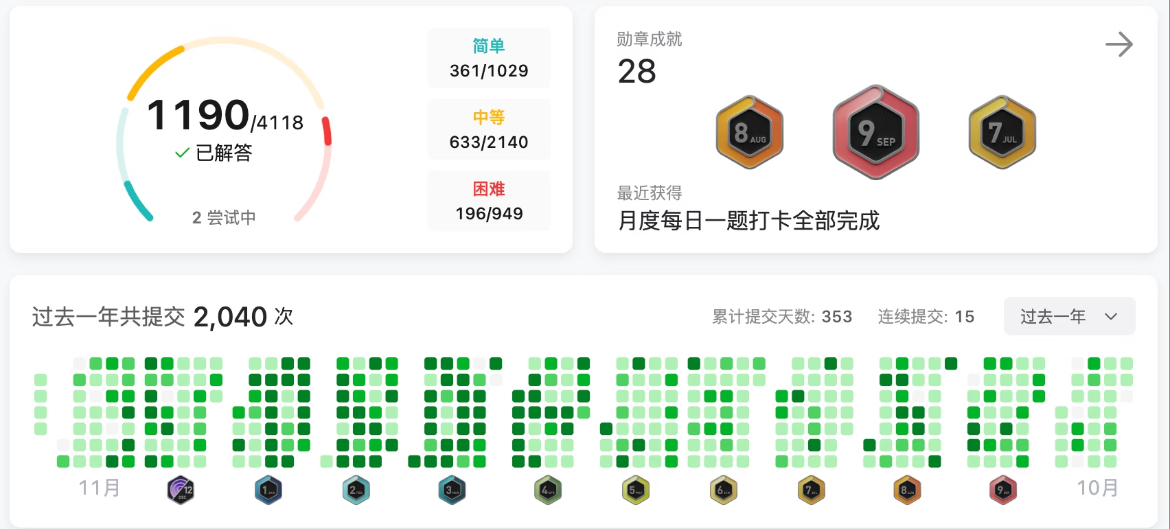Viewport: 1170px width, 529px height.
Task: Click the red hard segment of progress ring
Action: click(x=327, y=130)
